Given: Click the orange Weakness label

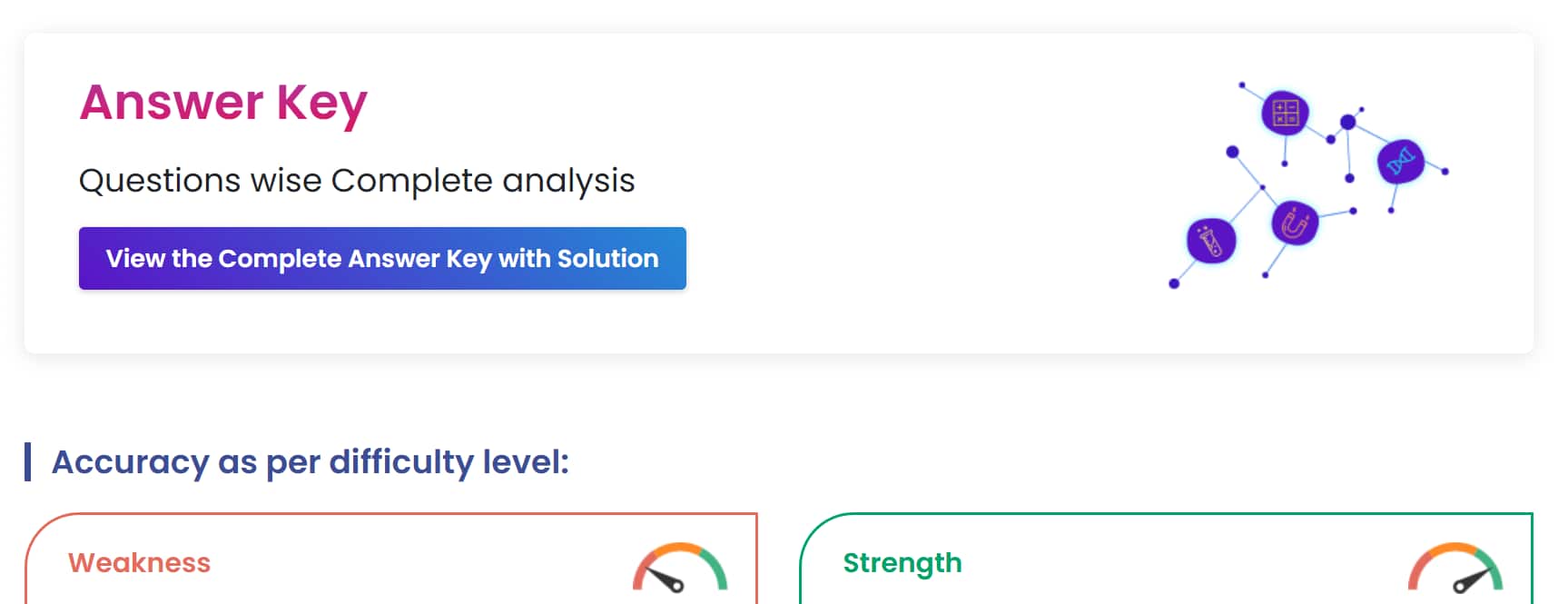Looking at the screenshot, I should (x=139, y=563).
